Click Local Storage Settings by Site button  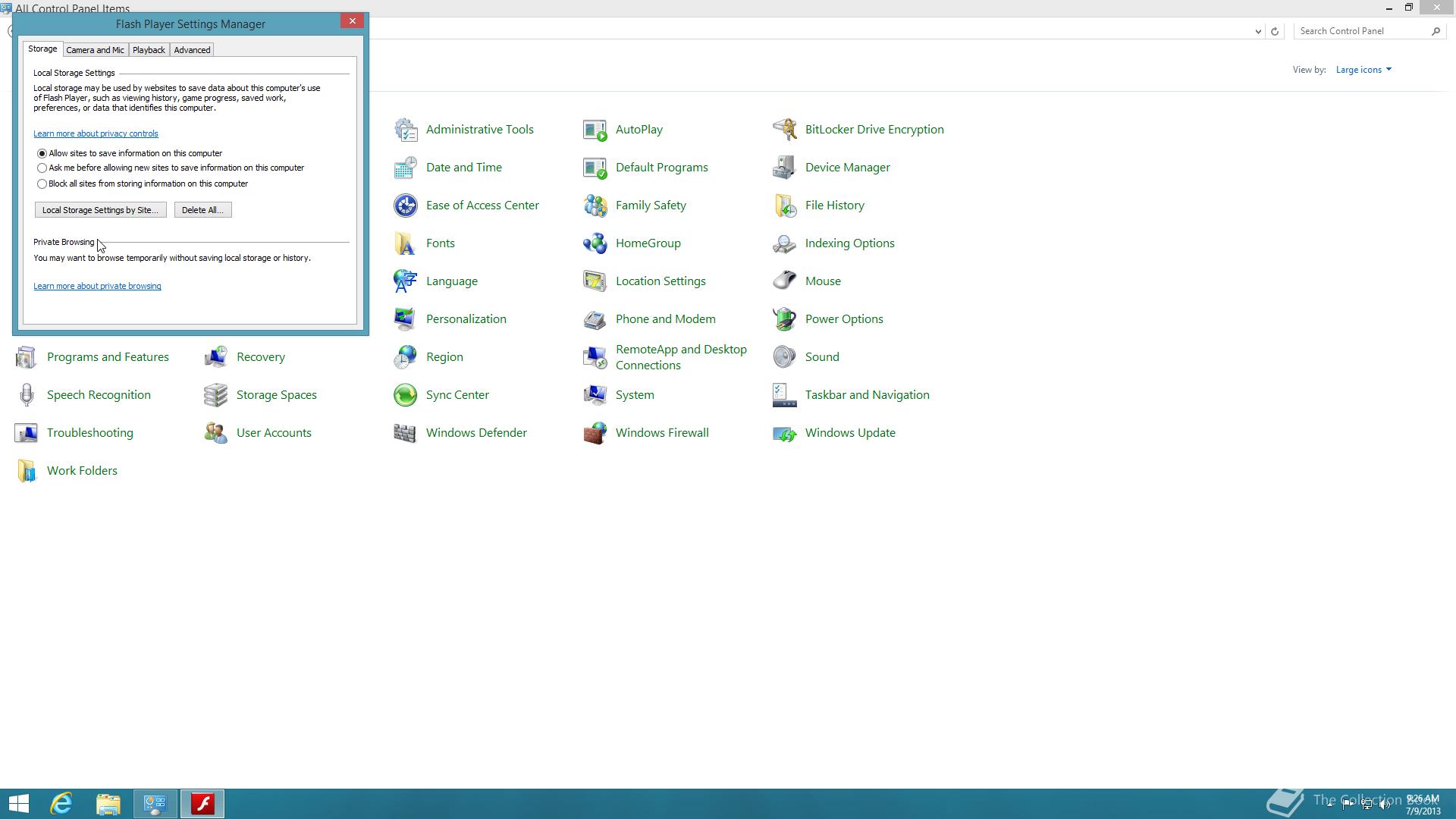100,210
